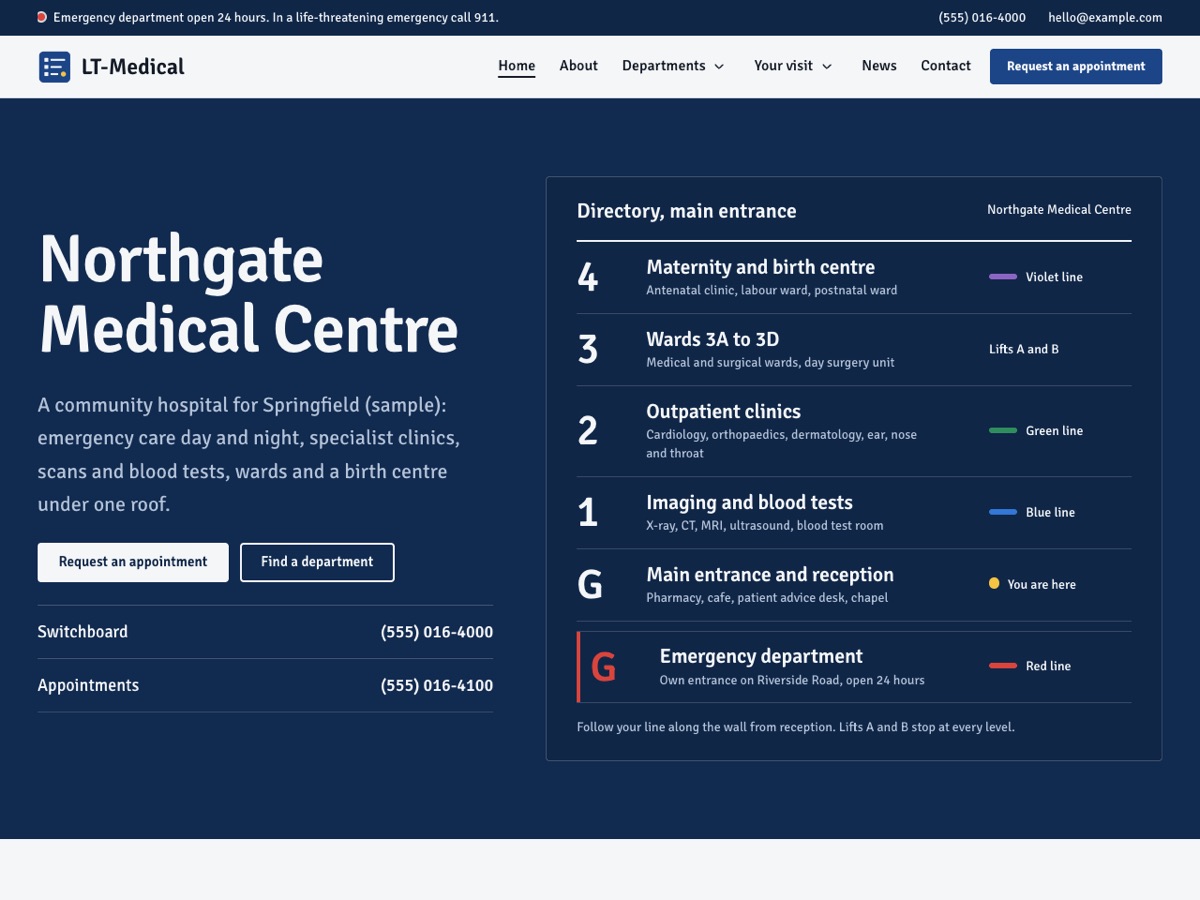Select Imaging and blood tests row
This screenshot has height=900, width=1200.
point(854,513)
